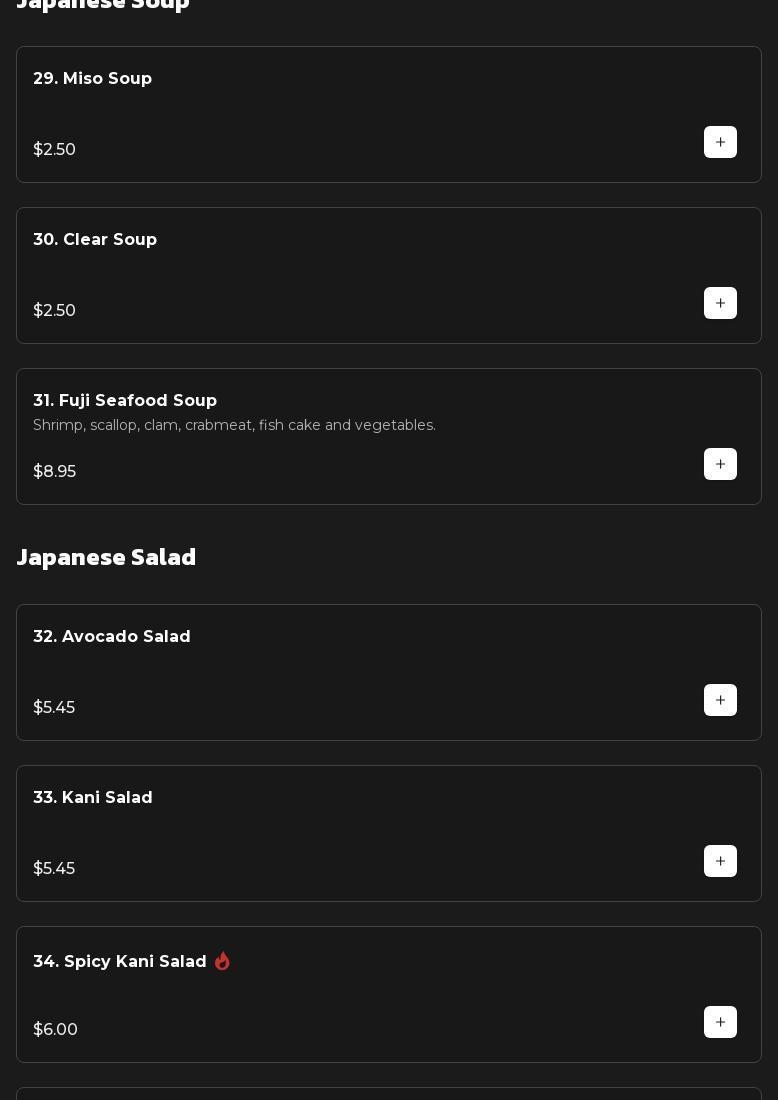Open the 32. Avocado Salad item
The width and height of the screenshot is (778, 1100).
(112, 636)
